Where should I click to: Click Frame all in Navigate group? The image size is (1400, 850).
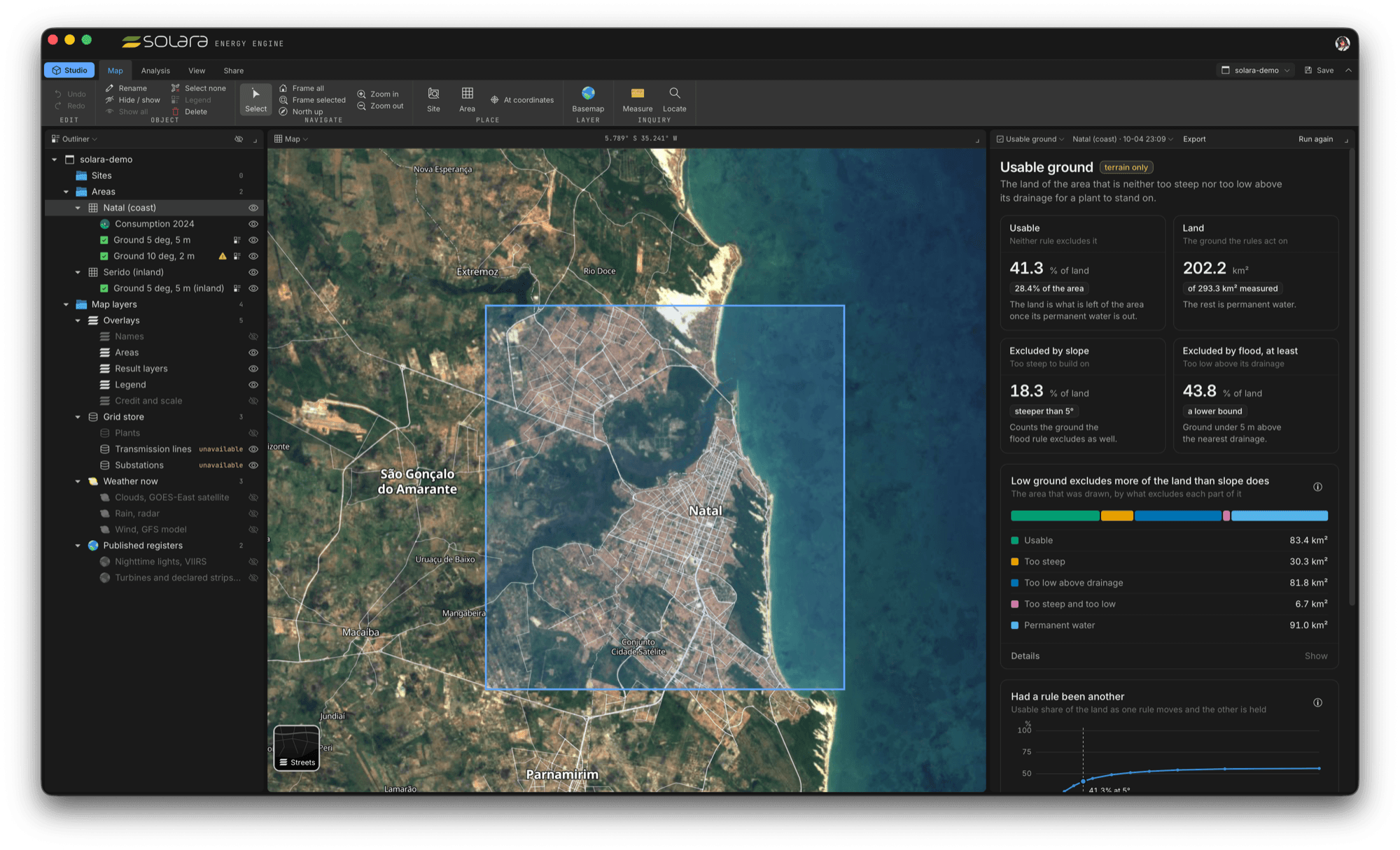[x=302, y=88]
